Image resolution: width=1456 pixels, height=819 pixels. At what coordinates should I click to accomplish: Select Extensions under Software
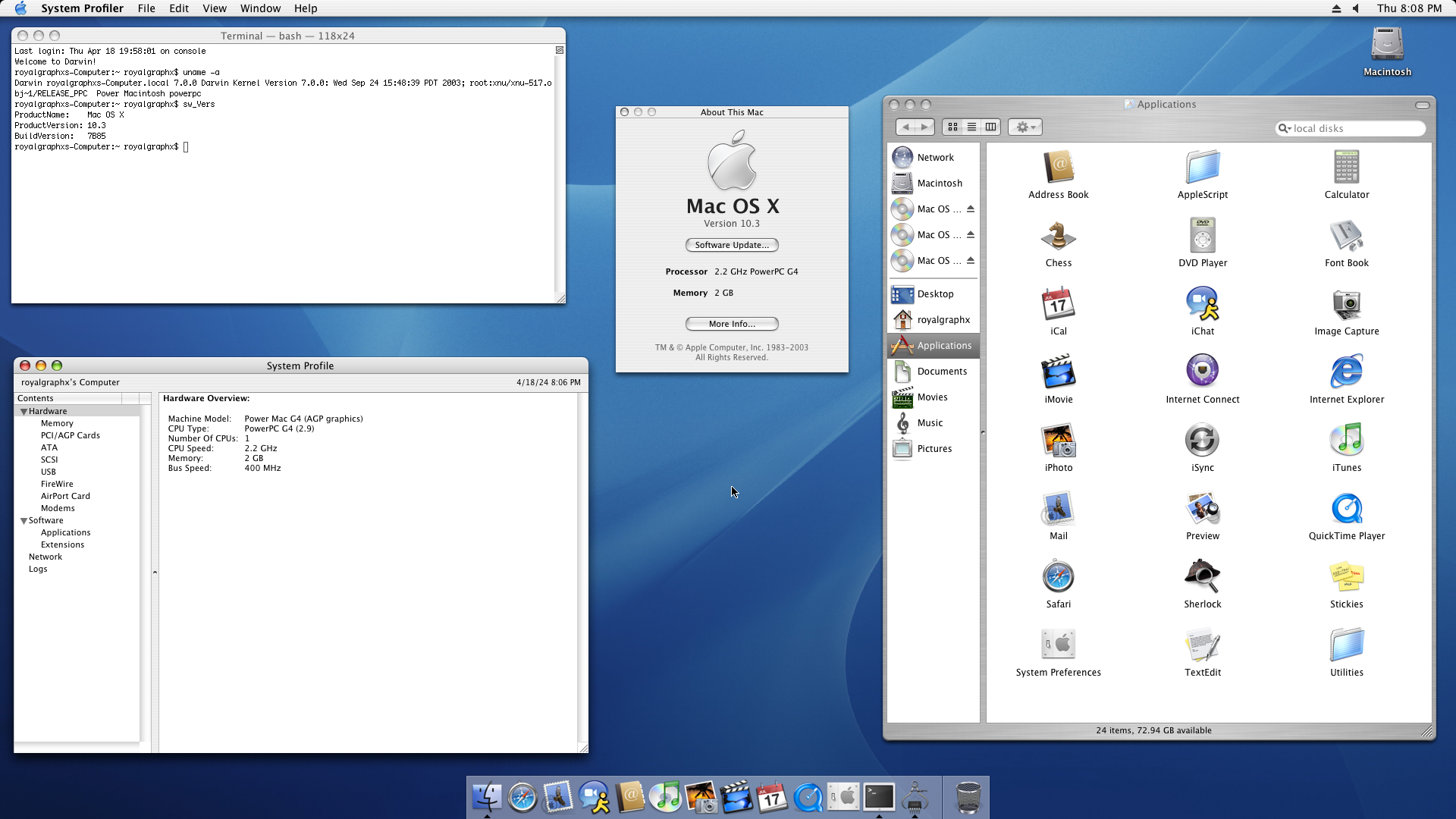point(62,545)
